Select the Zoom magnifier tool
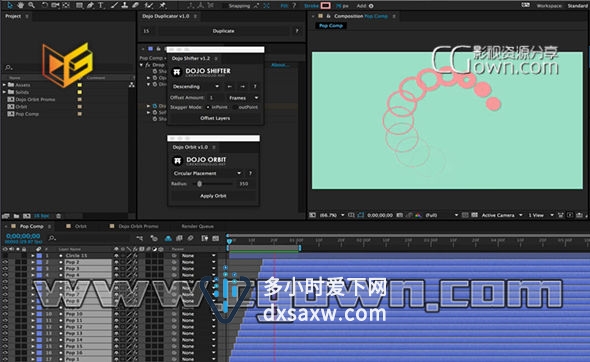 click(32, 5)
